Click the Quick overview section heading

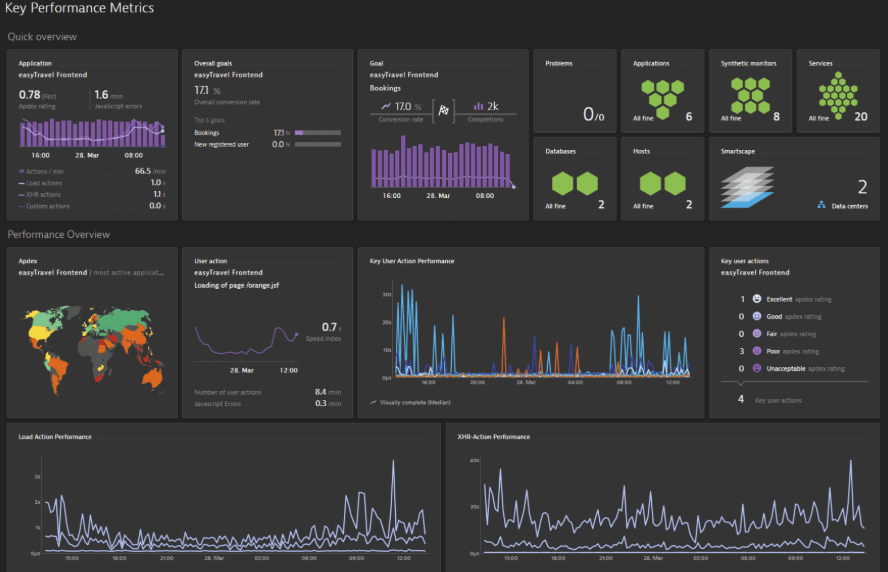(x=42, y=37)
